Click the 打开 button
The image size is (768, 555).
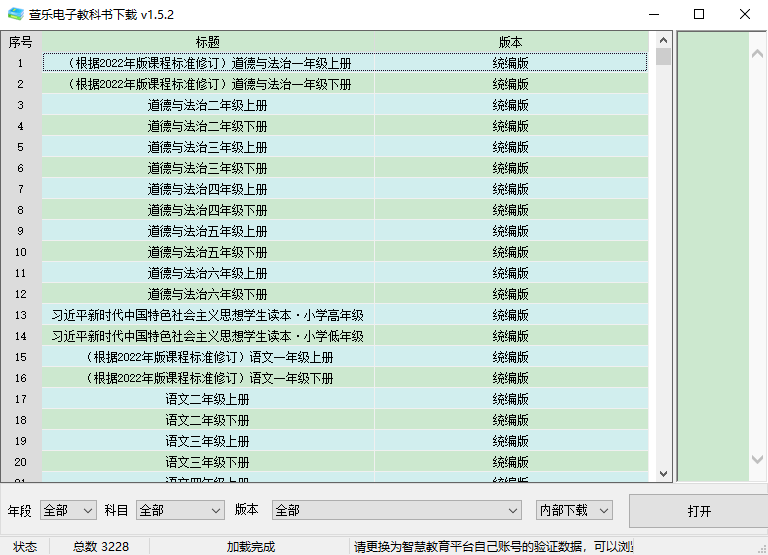pyautogui.click(x=698, y=511)
